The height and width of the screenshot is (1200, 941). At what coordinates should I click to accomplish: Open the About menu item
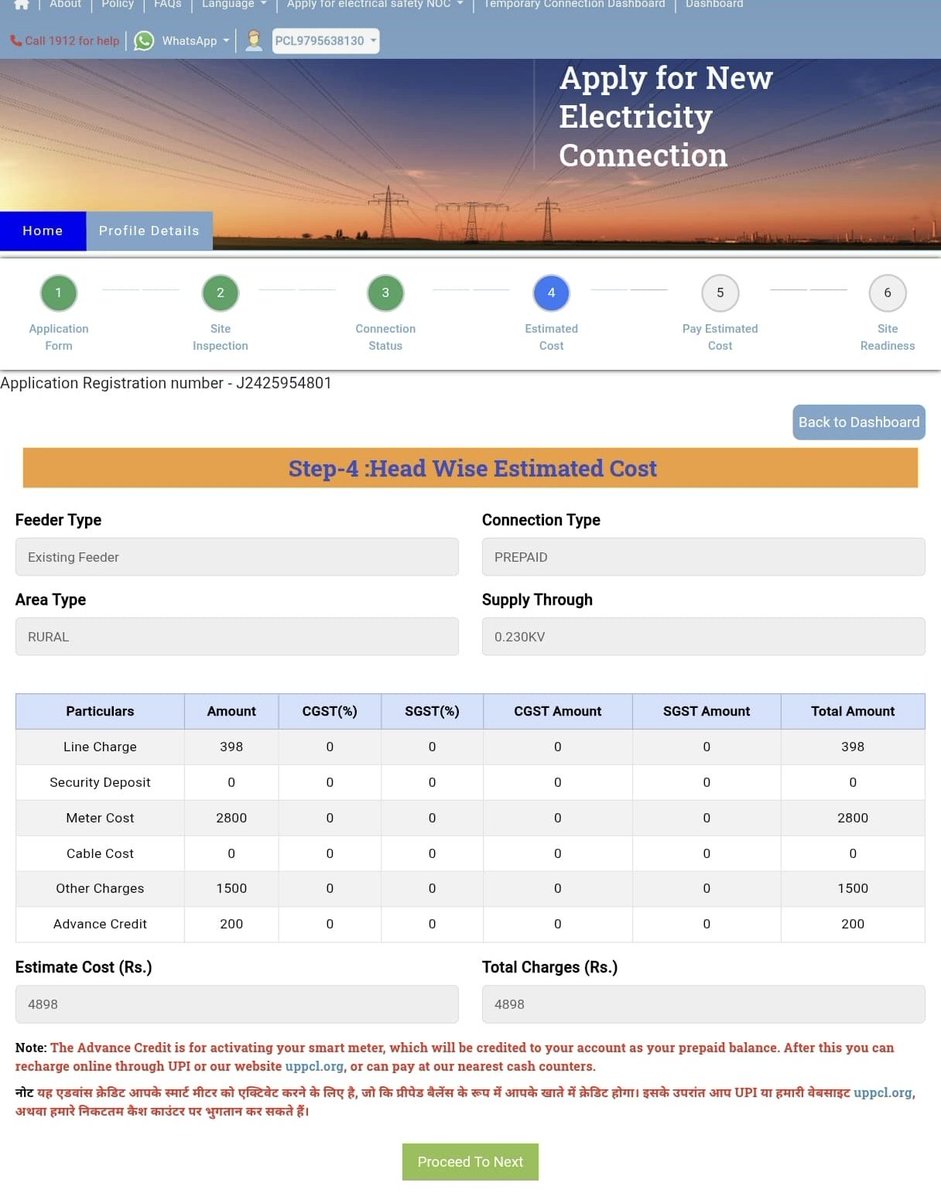click(66, 5)
